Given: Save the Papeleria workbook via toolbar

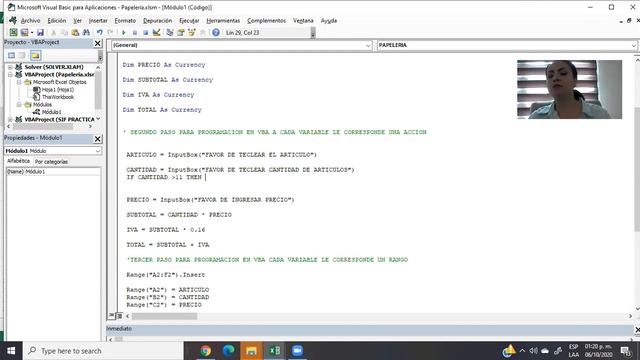Looking at the screenshot, I should coord(40,32).
